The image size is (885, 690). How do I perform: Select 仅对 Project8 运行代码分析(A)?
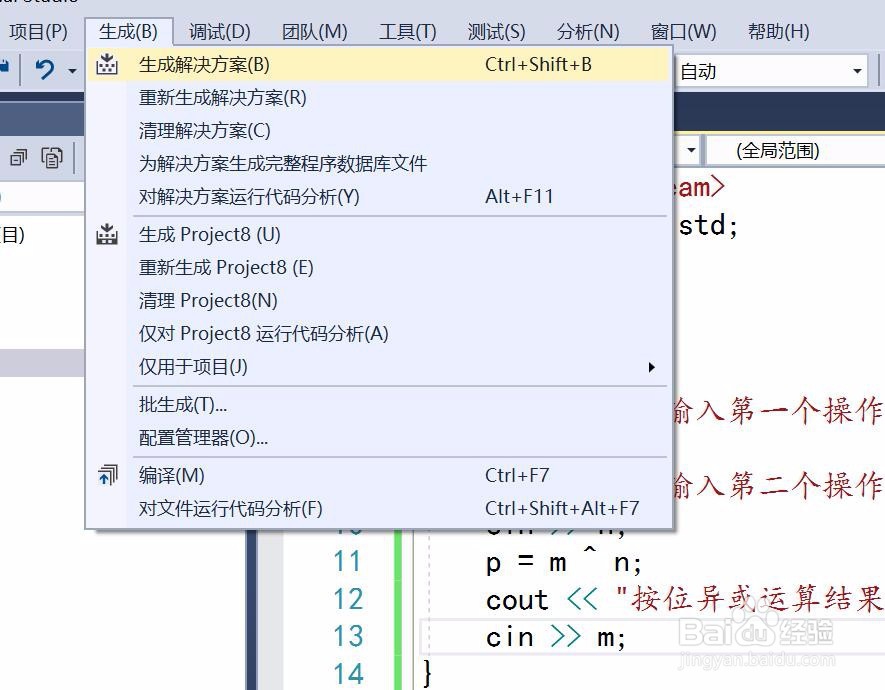point(379,333)
